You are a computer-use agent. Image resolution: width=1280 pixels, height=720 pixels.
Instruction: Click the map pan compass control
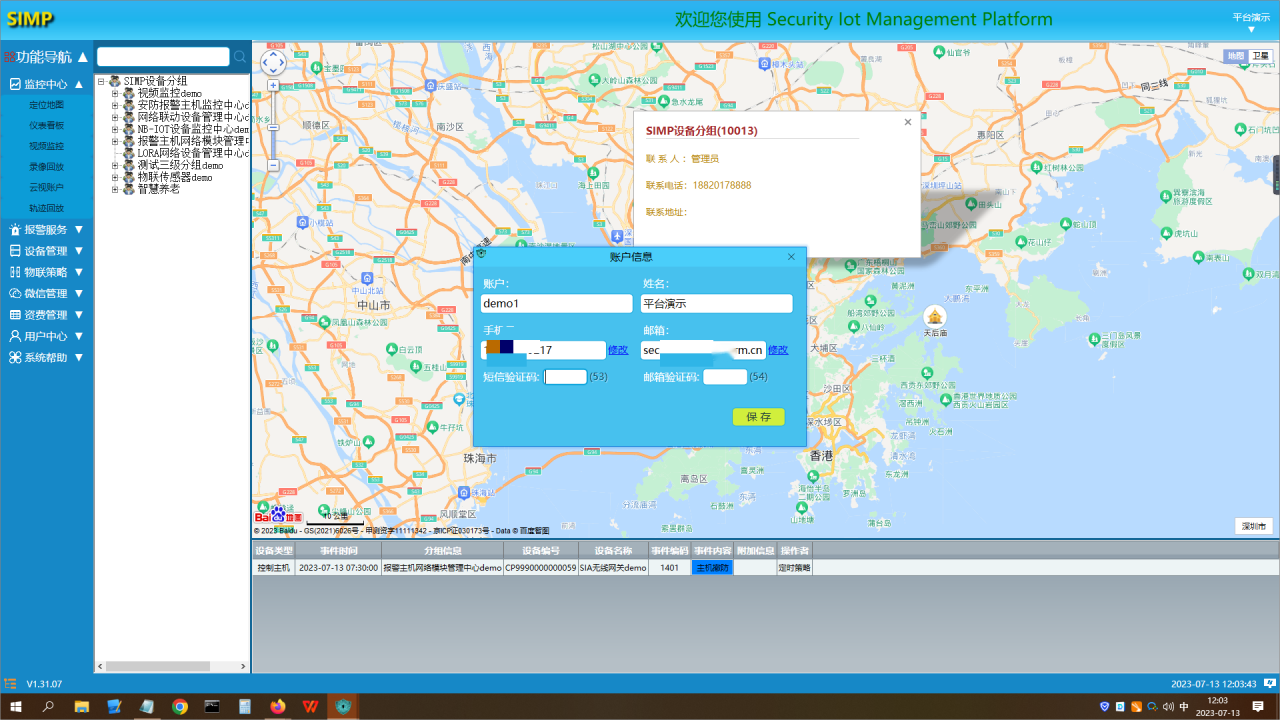pos(273,63)
